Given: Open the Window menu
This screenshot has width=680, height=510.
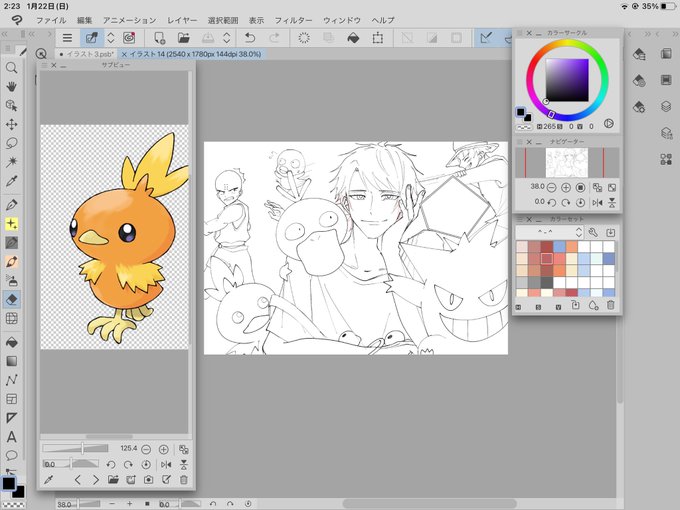Looking at the screenshot, I should (342, 20).
